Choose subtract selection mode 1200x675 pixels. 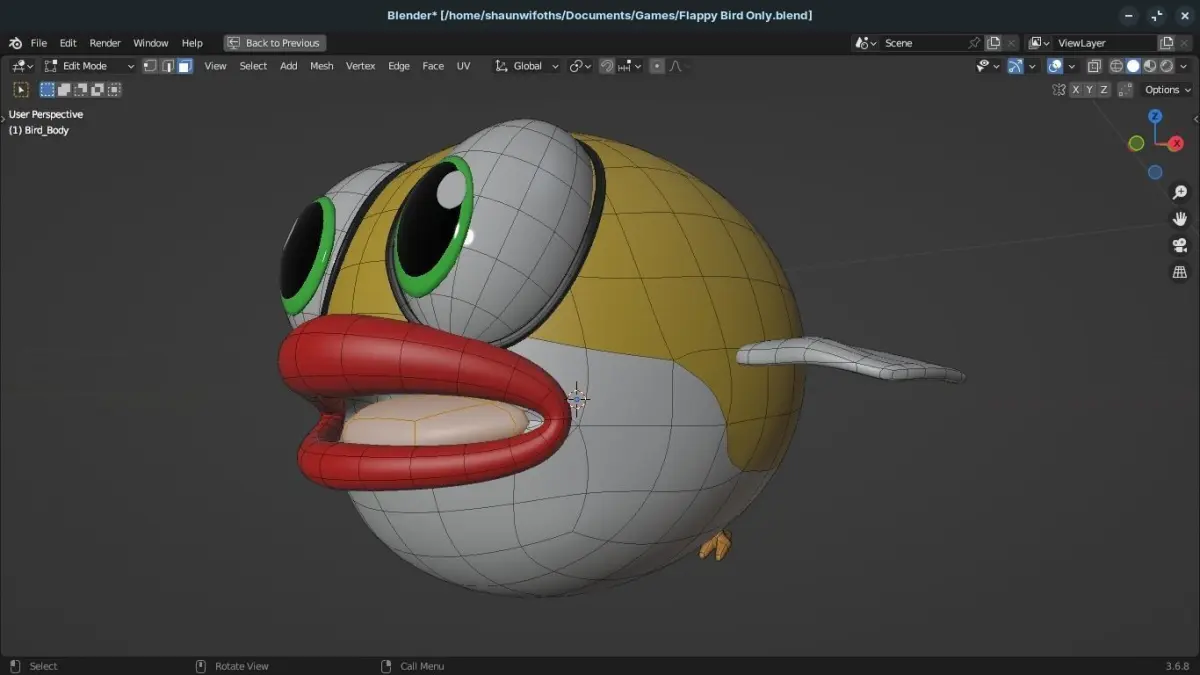81,90
